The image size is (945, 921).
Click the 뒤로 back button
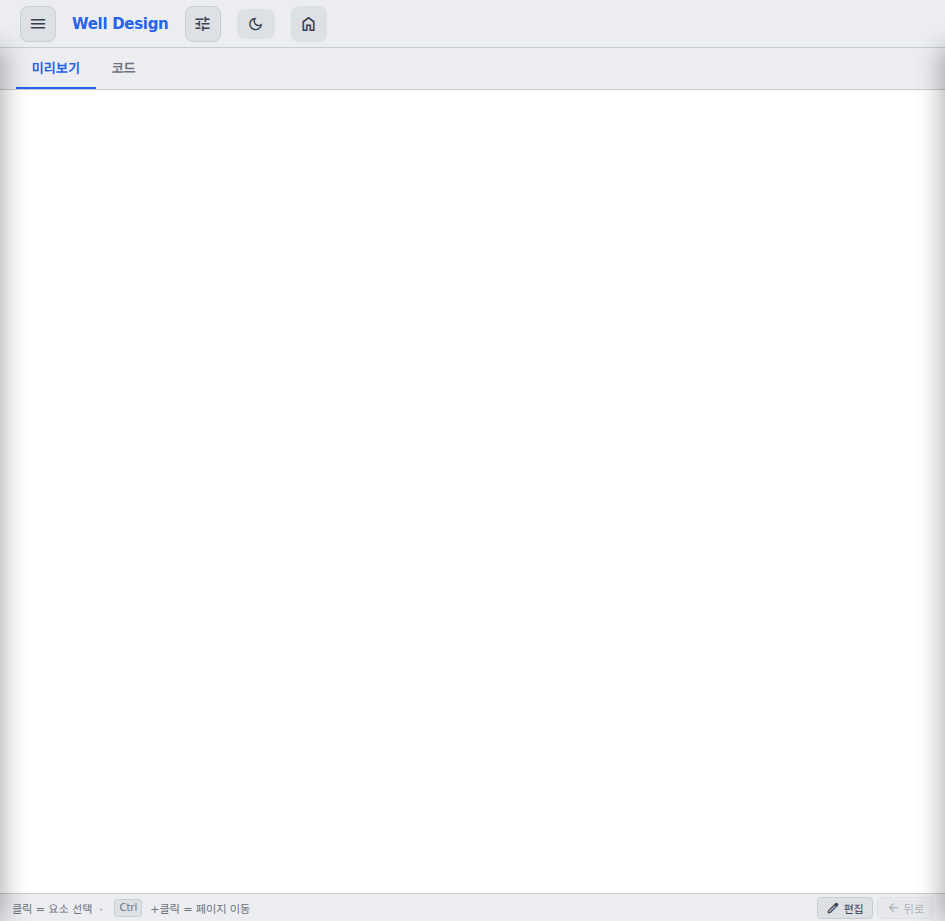905,908
